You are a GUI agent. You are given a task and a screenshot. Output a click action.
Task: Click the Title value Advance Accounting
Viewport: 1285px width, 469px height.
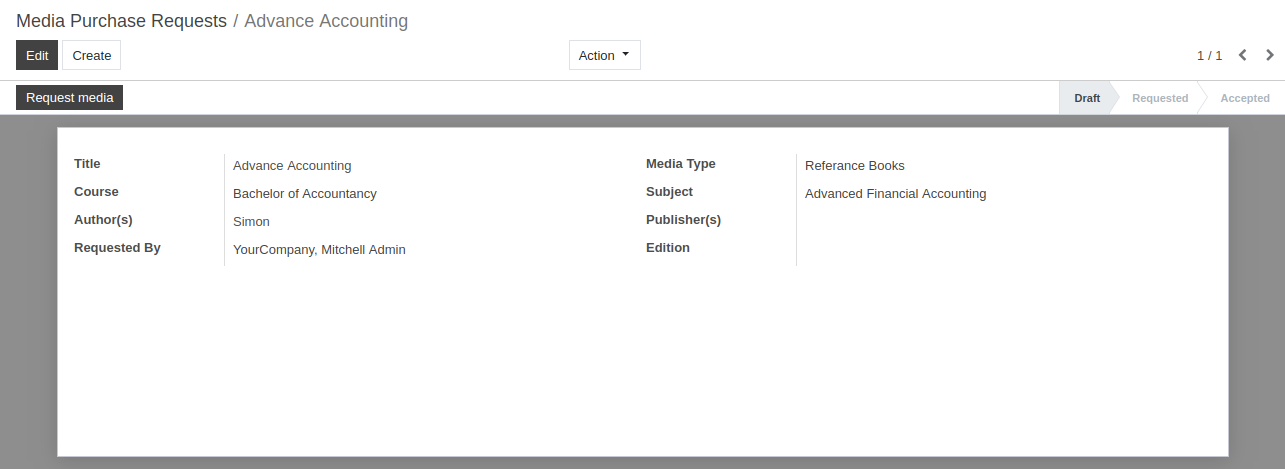pyautogui.click(x=292, y=166)
